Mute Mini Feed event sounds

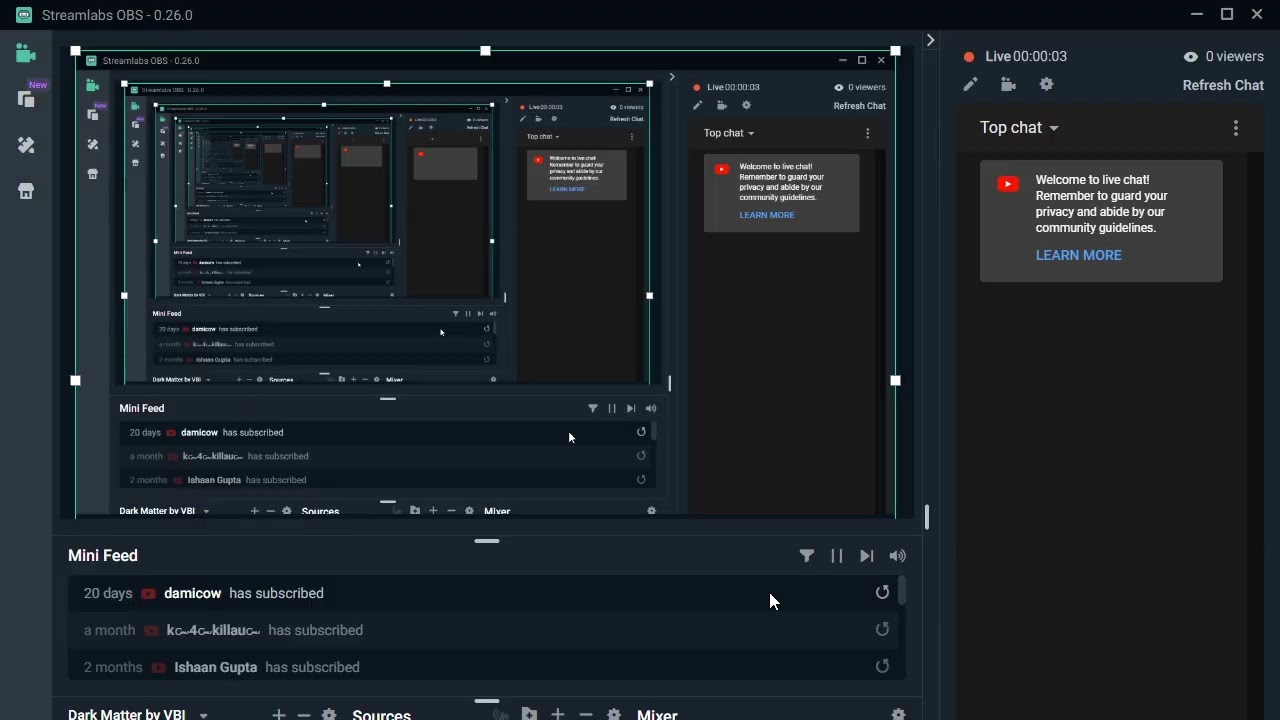pos(898,556)
